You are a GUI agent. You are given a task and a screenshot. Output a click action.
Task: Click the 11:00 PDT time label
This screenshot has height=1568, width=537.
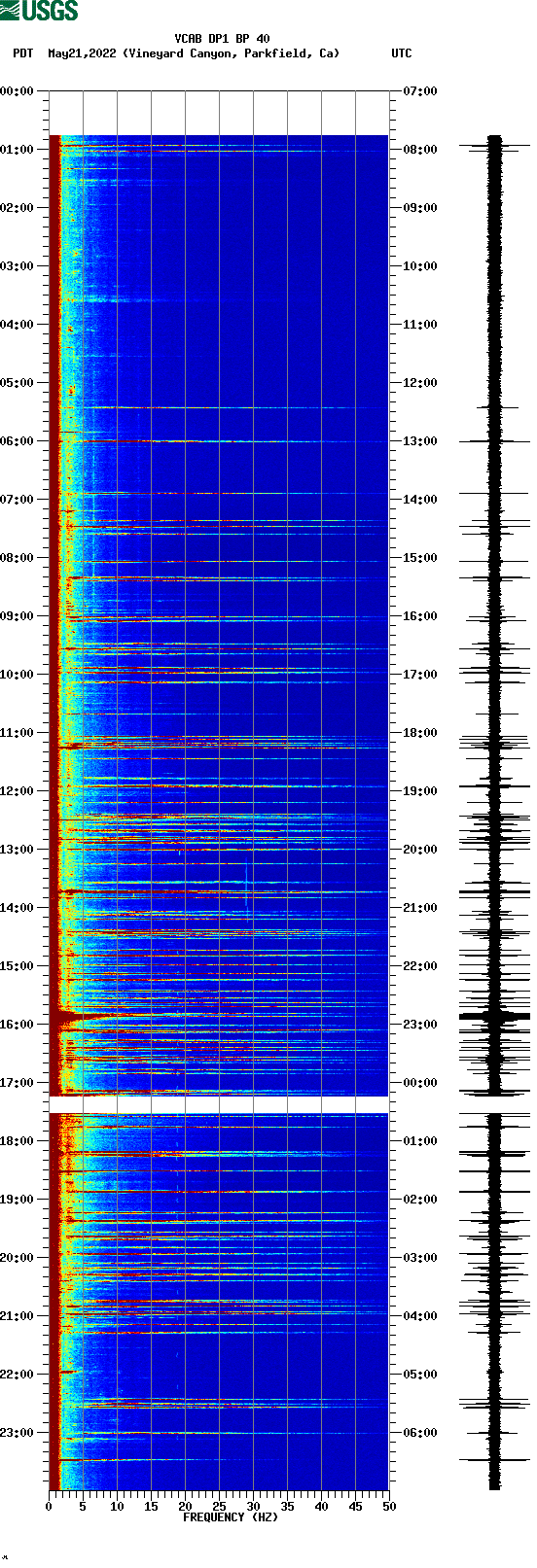tap(17, 733)
